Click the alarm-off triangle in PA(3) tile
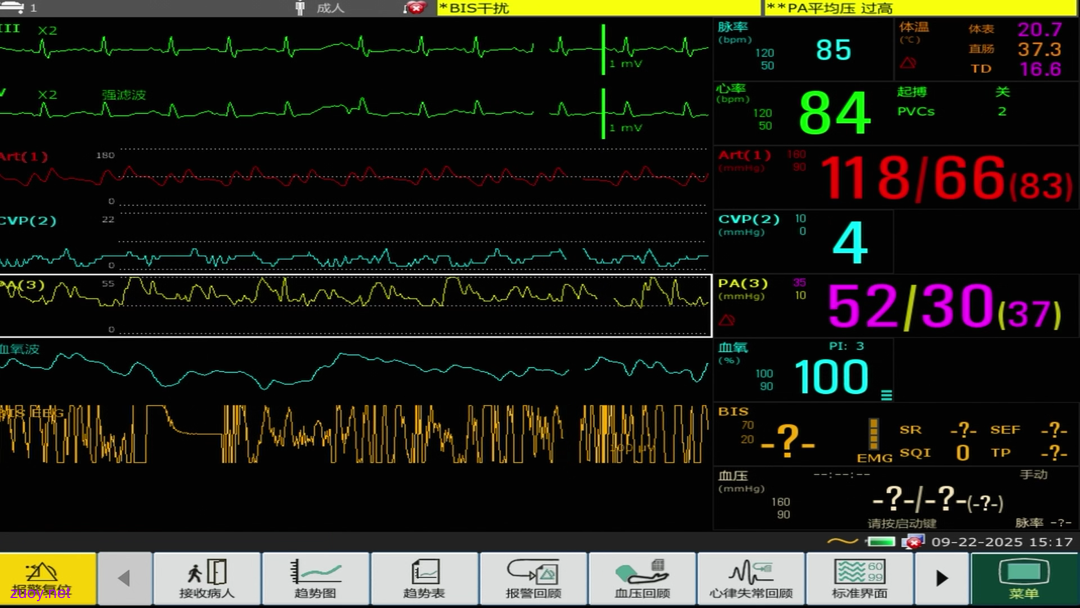The height and width of the screenshot is (608, 1080). 726,320
